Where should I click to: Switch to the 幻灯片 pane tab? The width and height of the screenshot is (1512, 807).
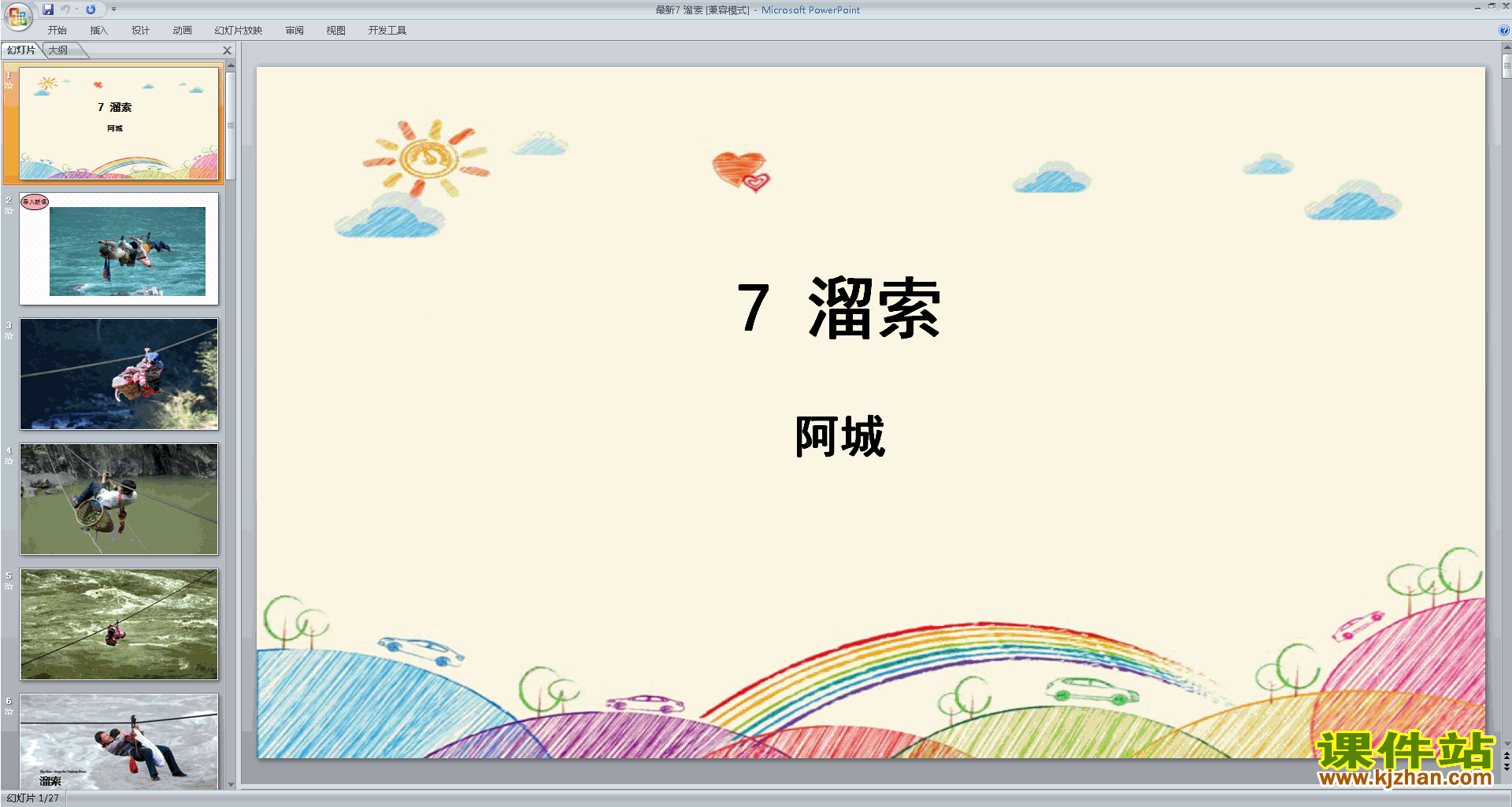coord(21,50)
